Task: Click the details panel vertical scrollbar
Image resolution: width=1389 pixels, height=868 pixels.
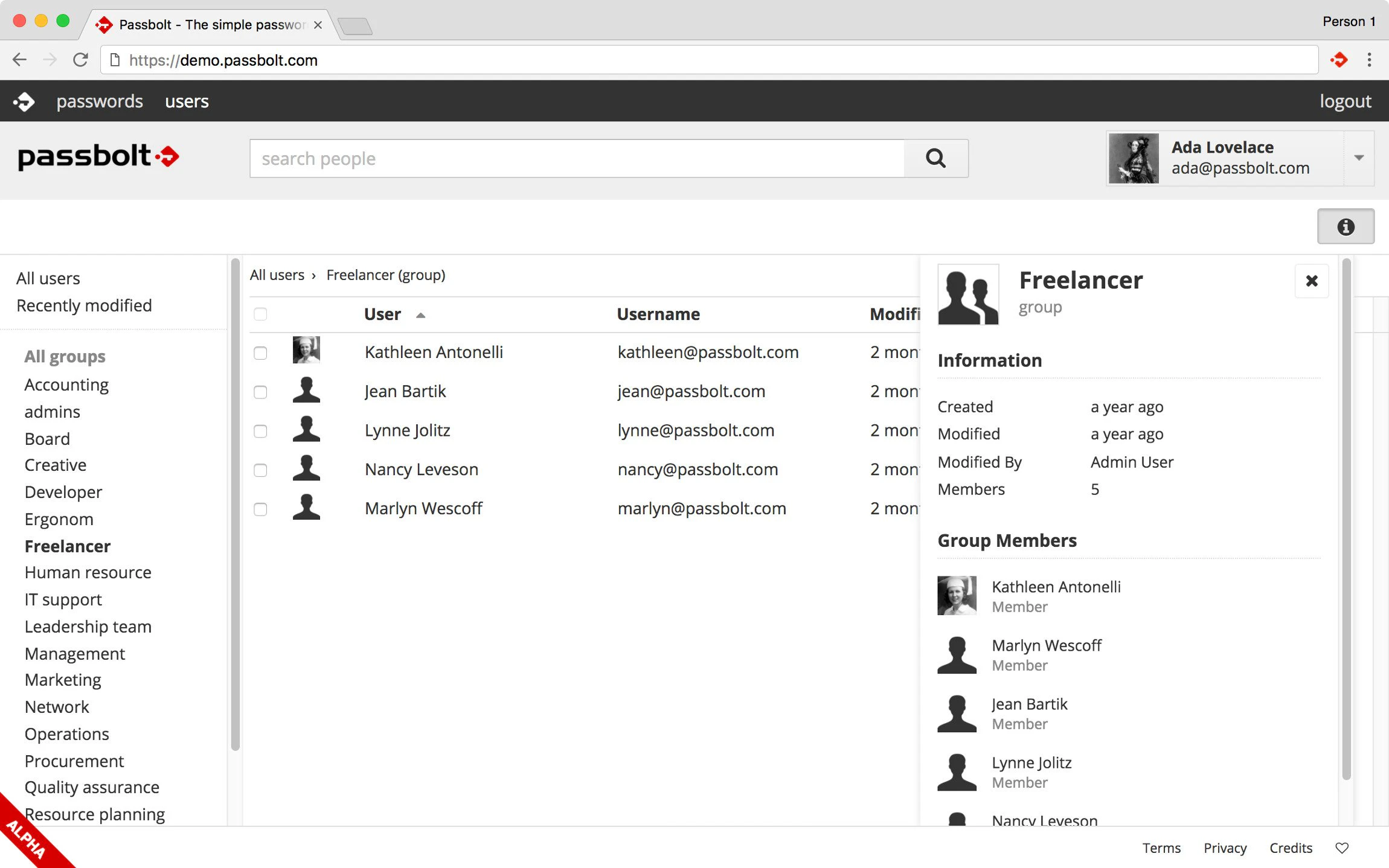Action: point(1346,519)
